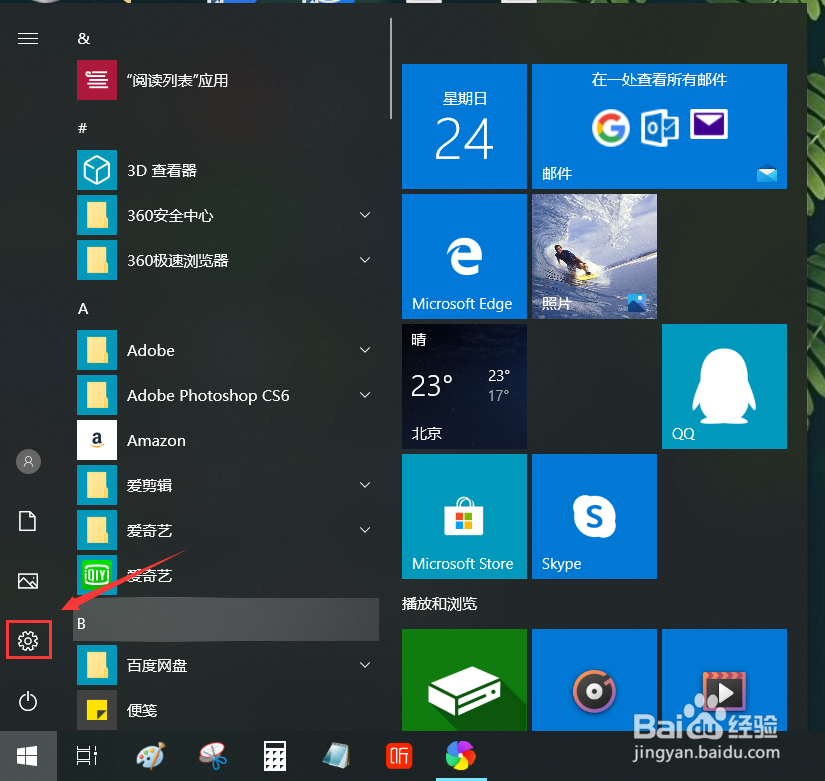
Task: Open Settings from the left sidebar
Action: pos(28,640)
